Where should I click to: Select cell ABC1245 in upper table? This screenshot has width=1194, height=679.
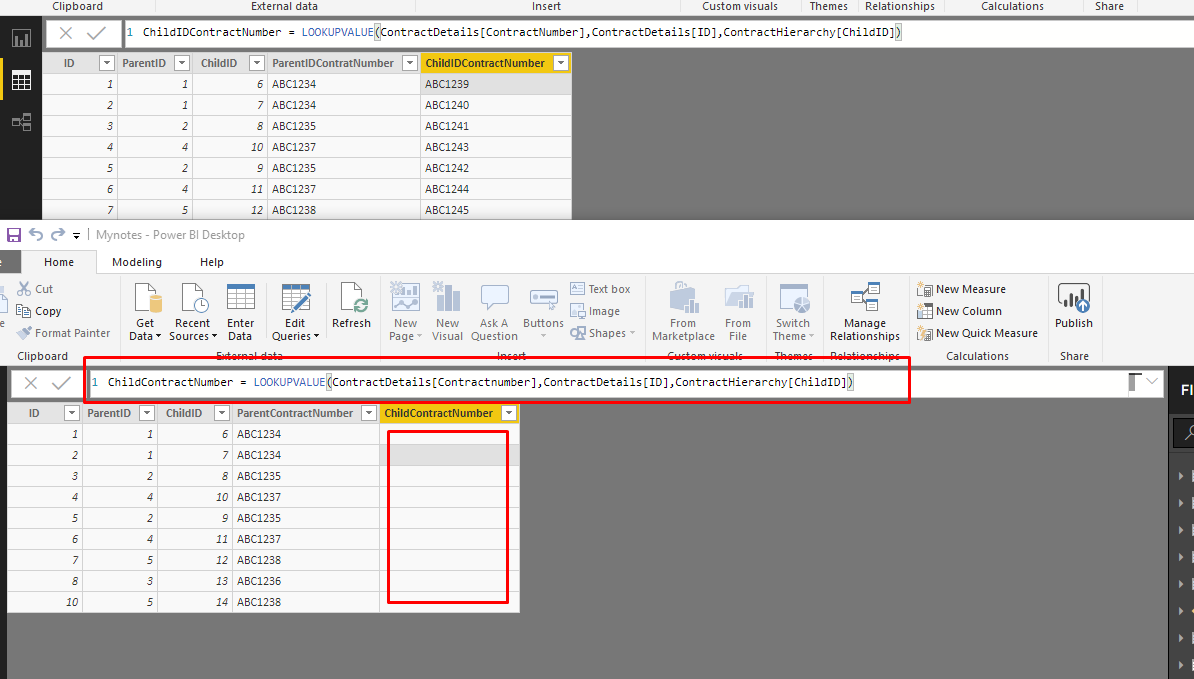click(496, 210)
